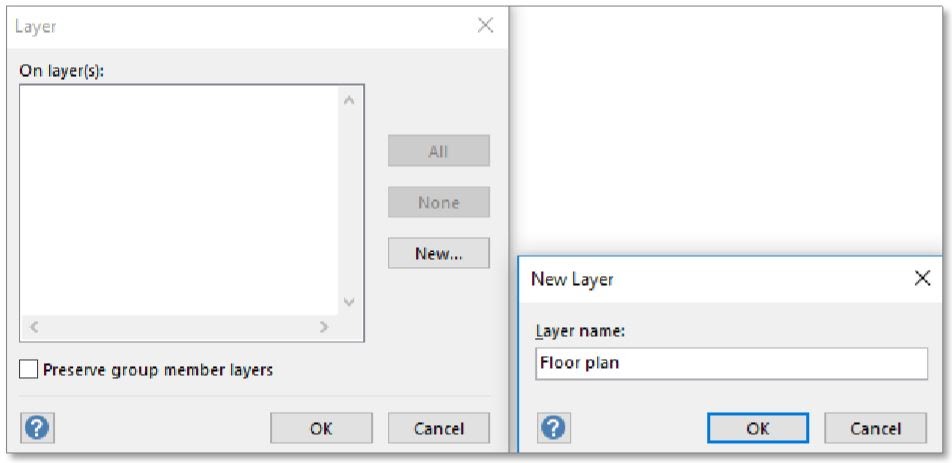Click inside the empty On layer(s) list
952x463 pixels.
click(x=179, y=200)
